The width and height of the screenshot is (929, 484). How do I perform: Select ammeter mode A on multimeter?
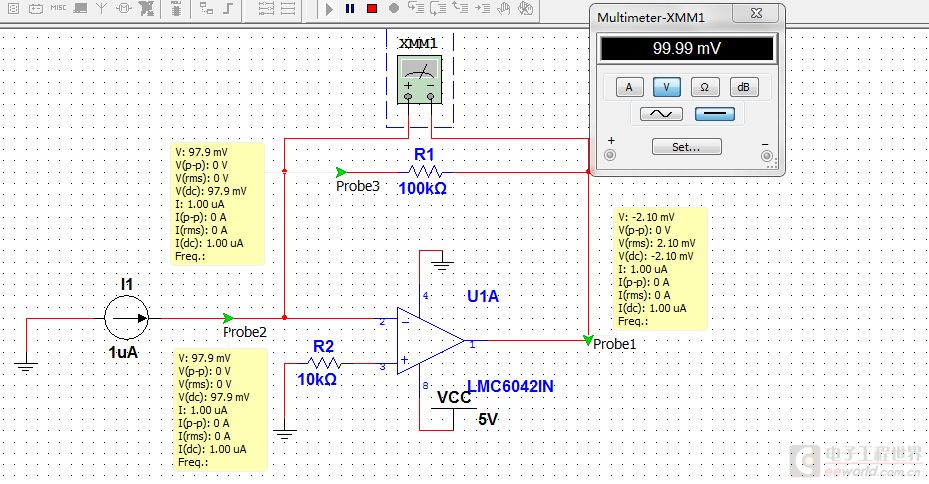(629, 87)
